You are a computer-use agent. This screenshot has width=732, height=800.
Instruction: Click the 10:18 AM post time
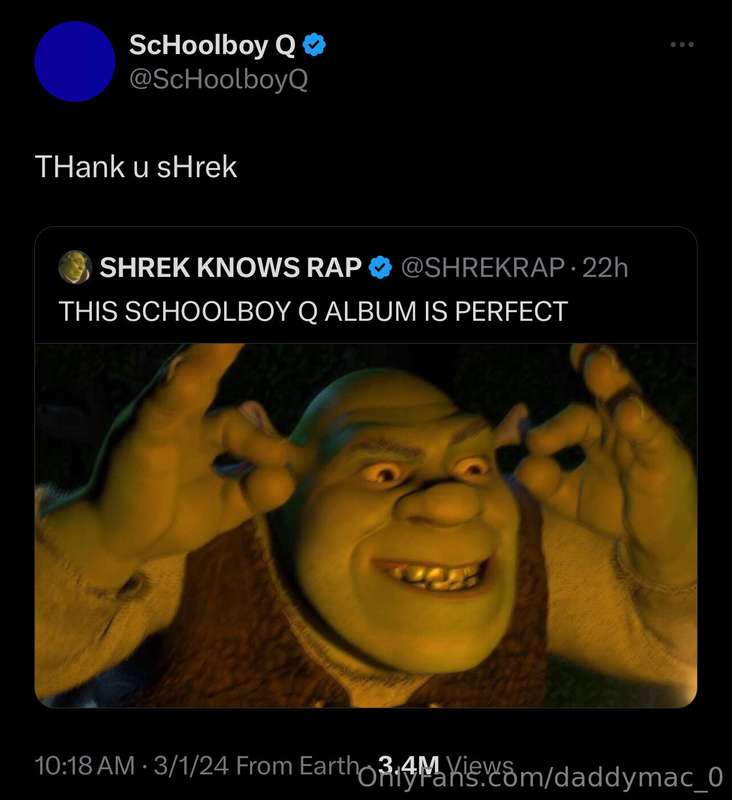pyautogui.click(x=85, y=766)
